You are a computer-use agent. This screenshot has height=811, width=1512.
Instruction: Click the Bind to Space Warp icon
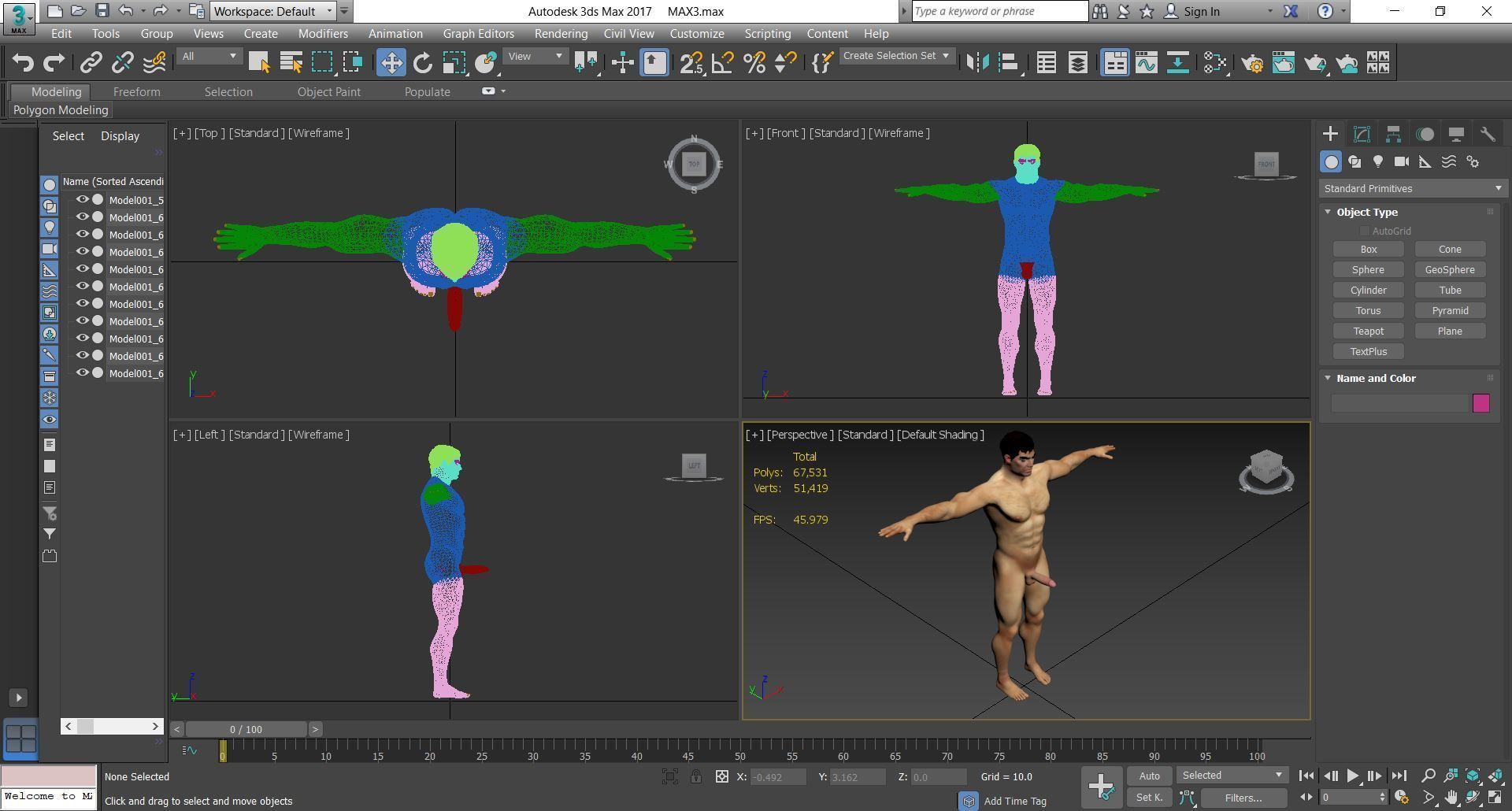pos(154,63)
